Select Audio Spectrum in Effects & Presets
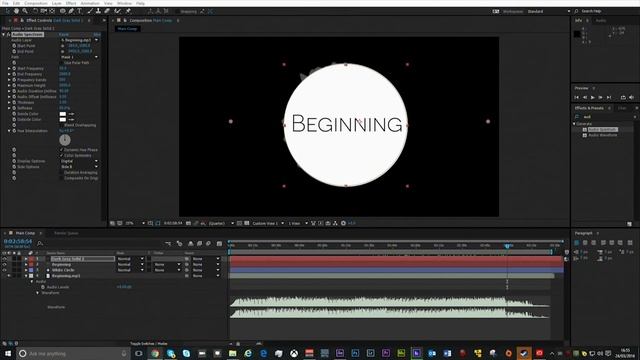The image size is (640, 360). [602, 129]
